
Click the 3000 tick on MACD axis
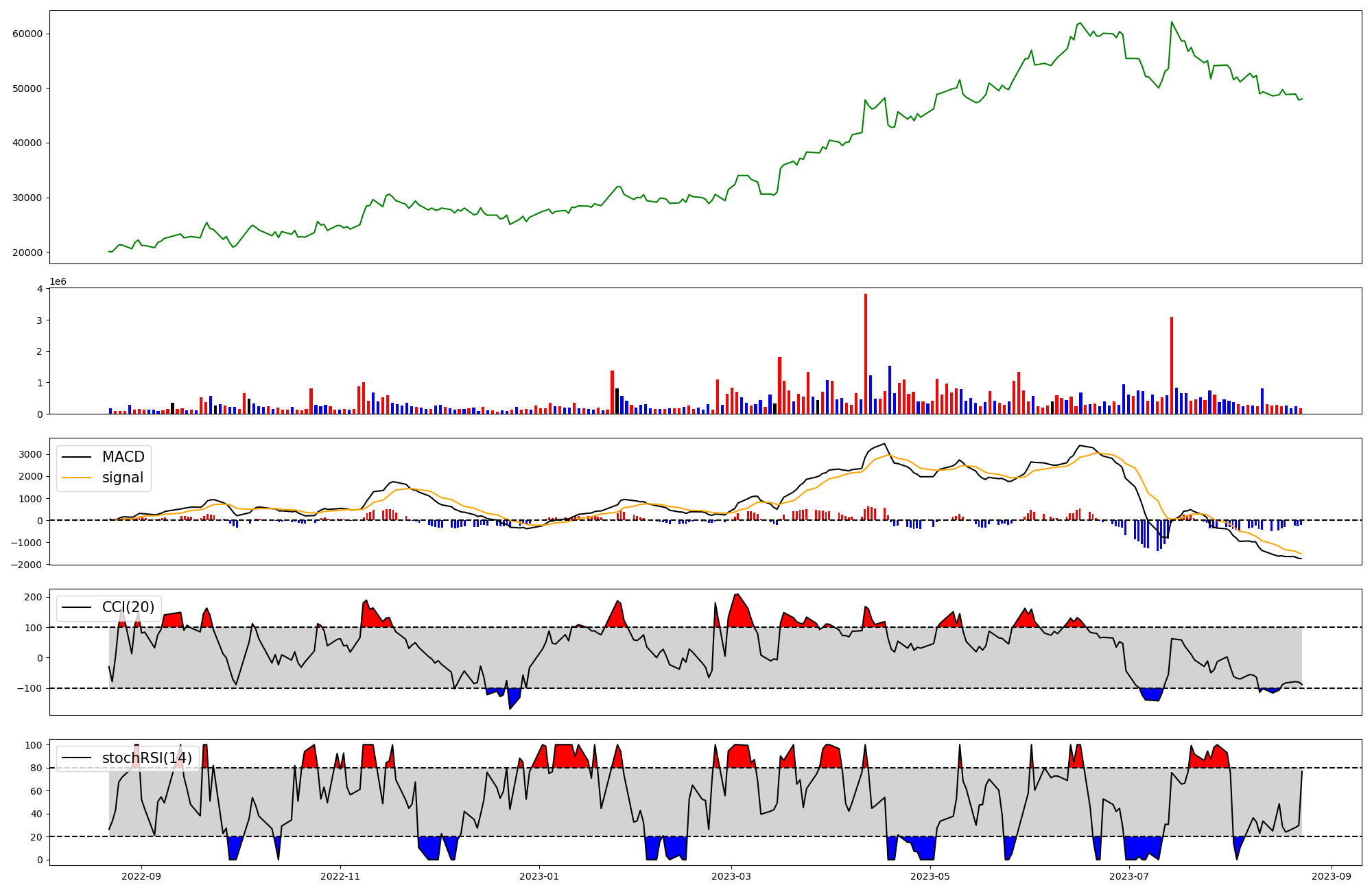pos(32,454)
